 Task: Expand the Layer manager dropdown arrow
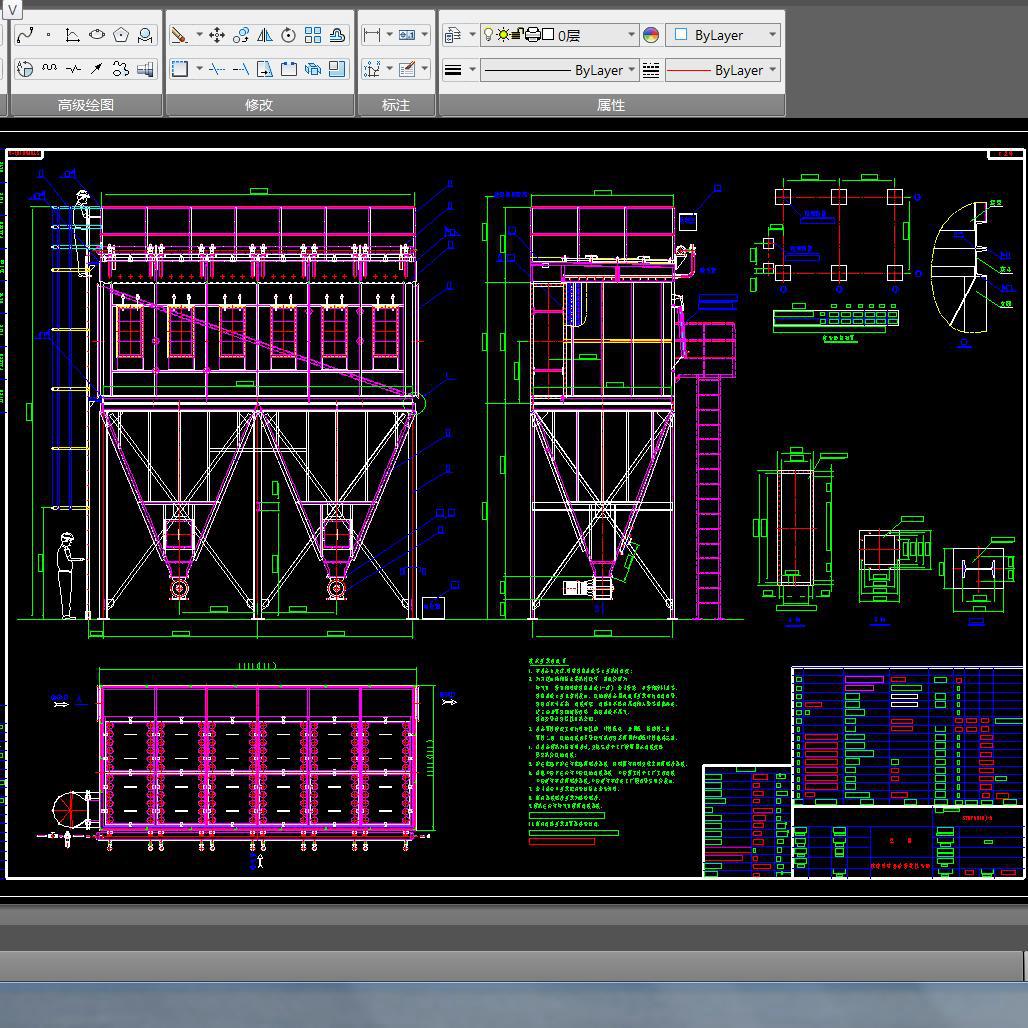pos(472,35)
